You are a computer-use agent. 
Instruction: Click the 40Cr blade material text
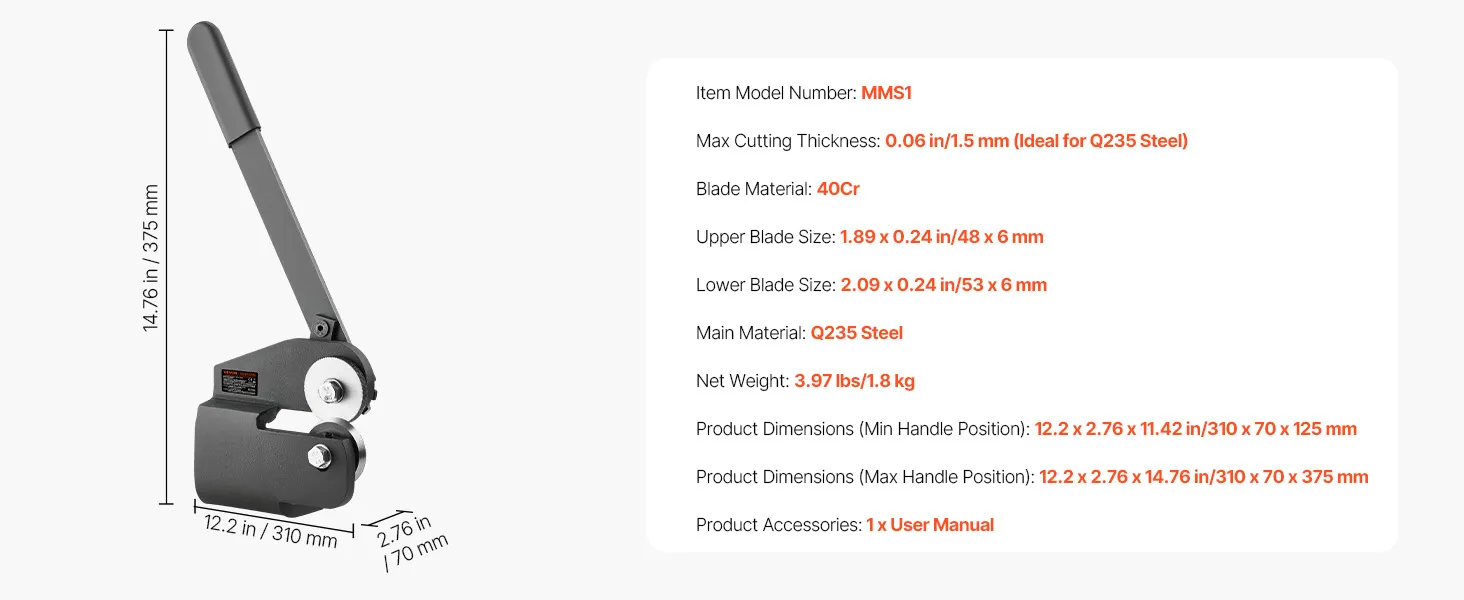pyautogui.click(x=838, y=189)
